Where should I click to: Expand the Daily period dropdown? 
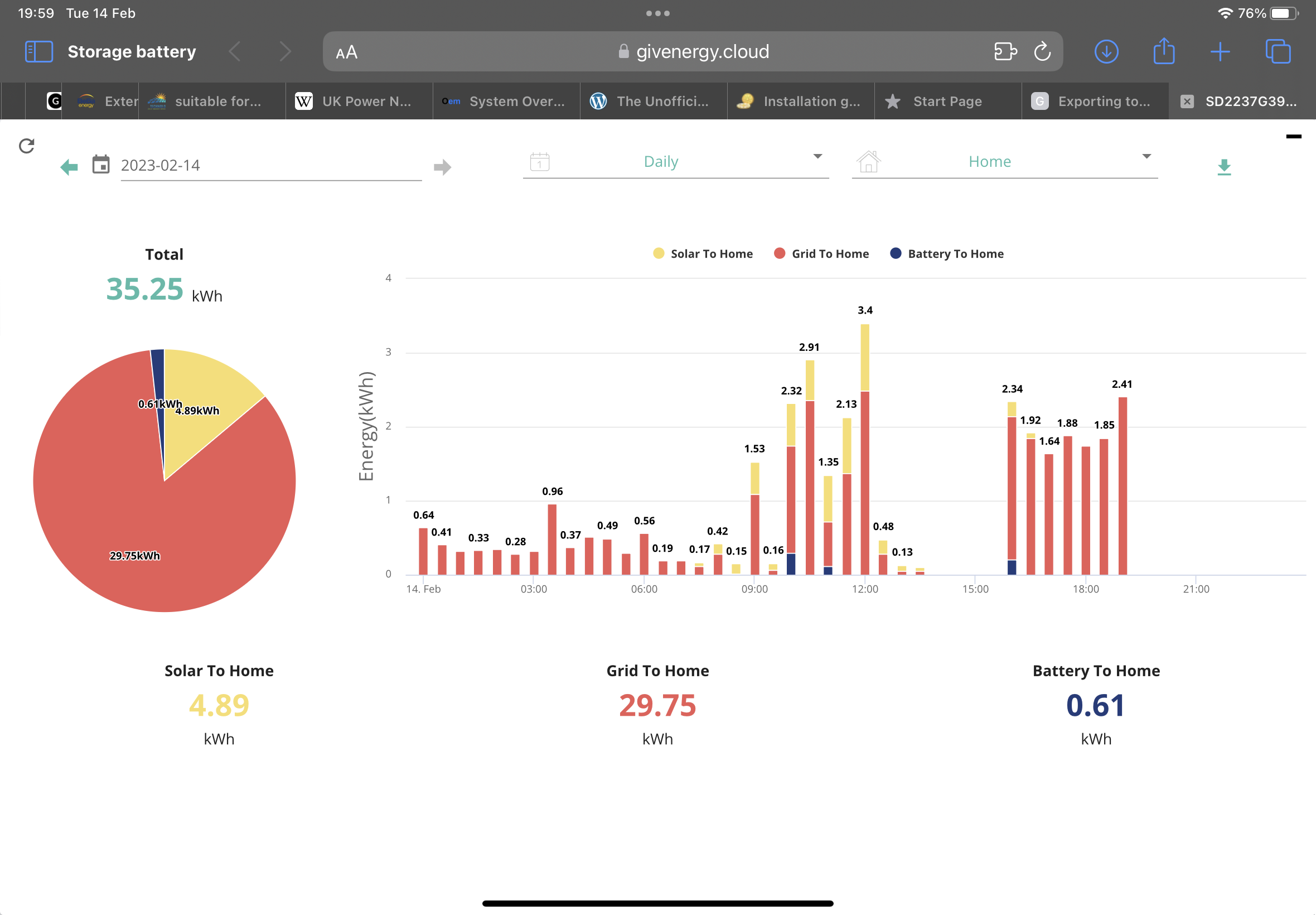675,162
